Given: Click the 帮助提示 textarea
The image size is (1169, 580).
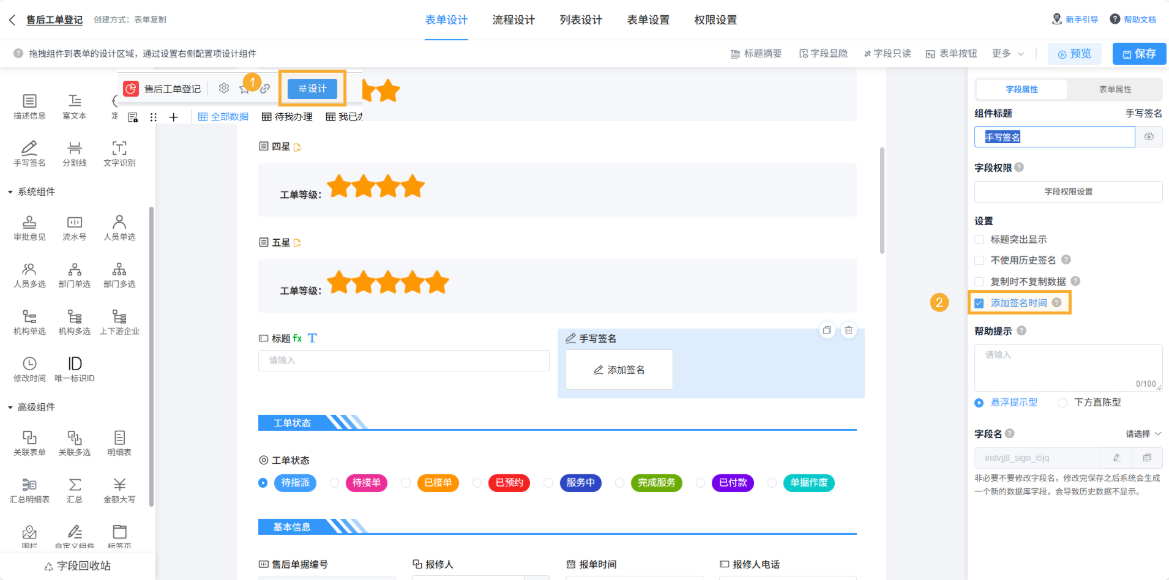Looking at the screenshot, I should [x=1068, y=368].
